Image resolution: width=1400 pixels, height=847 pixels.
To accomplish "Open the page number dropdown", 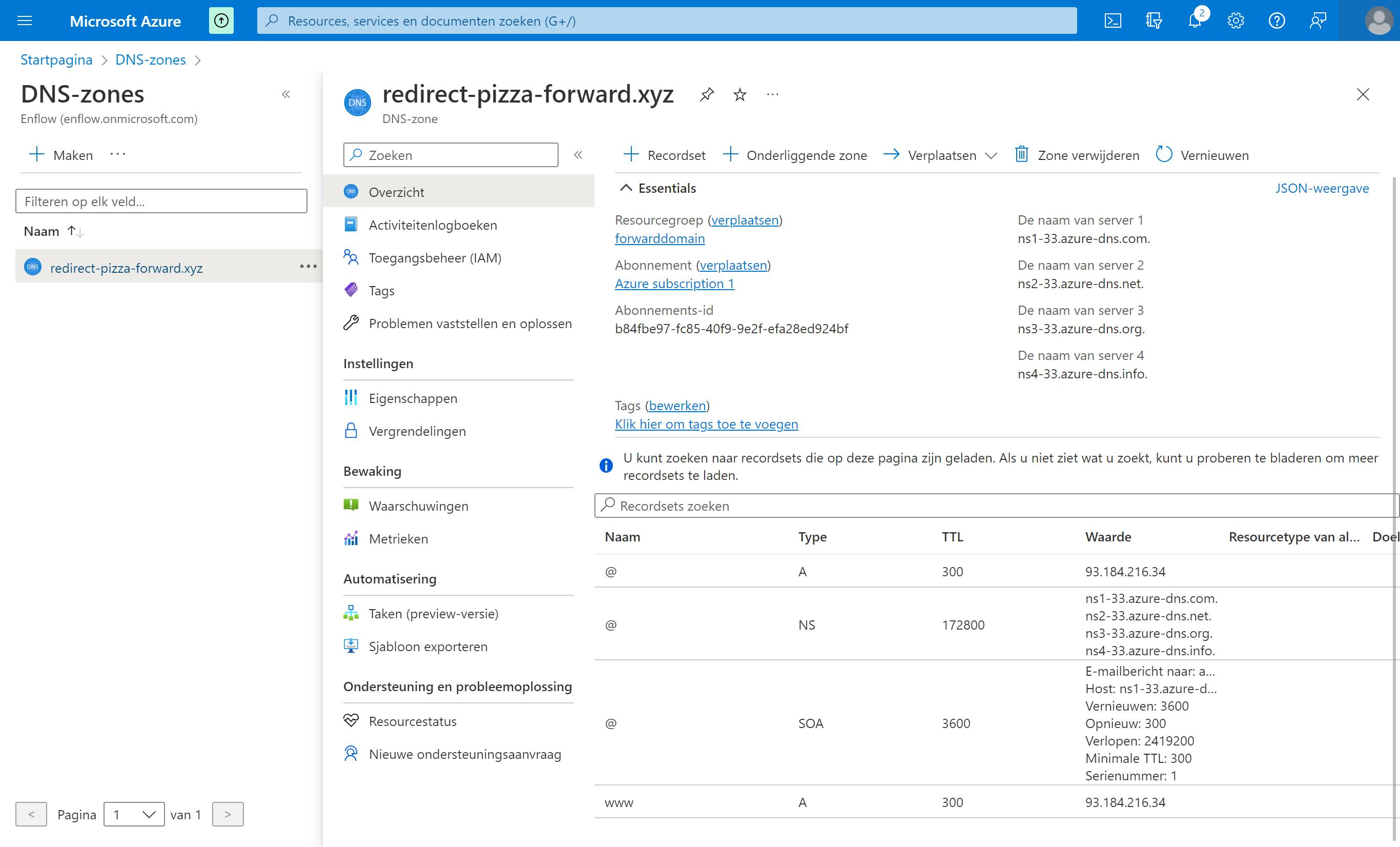I will (x=134, y=814).
